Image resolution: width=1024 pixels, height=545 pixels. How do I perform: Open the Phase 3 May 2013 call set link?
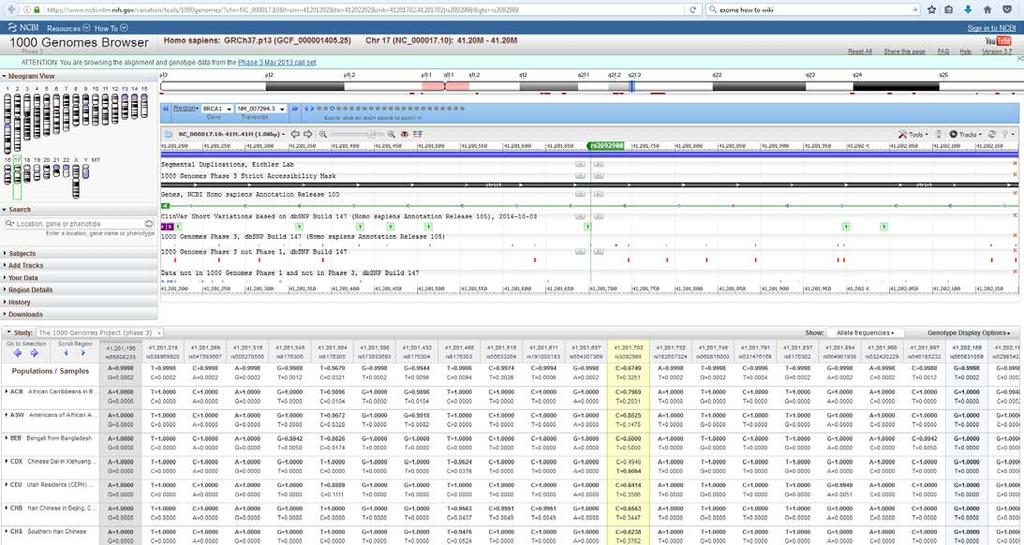(277, 63)
